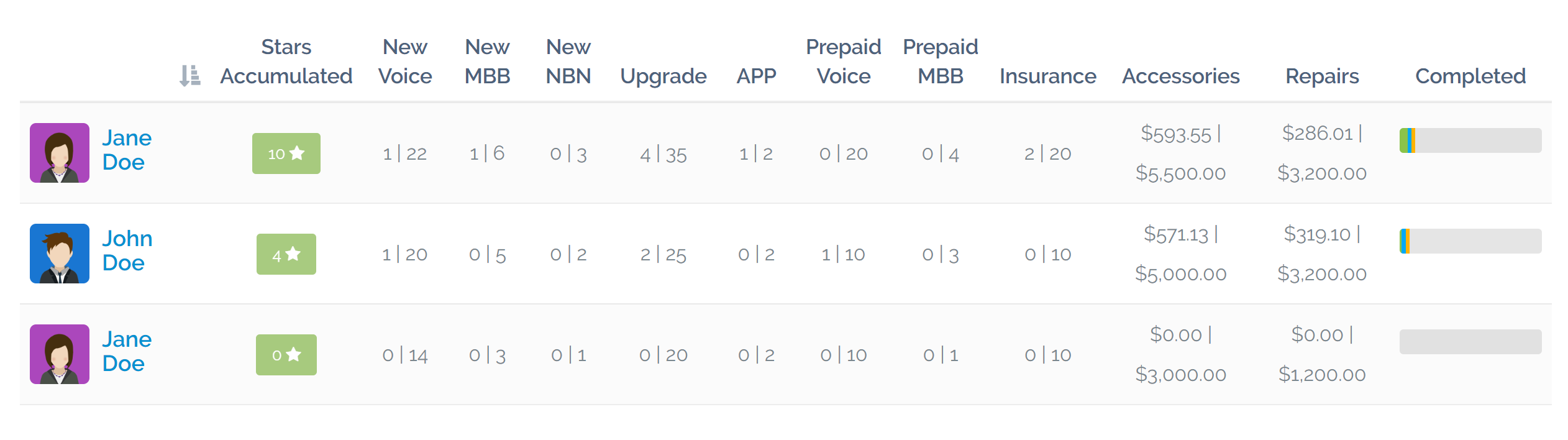The width and height of the screenshot is (1568, 440).
Task: Open bottom Jane Doe name link
Action: 127,351
